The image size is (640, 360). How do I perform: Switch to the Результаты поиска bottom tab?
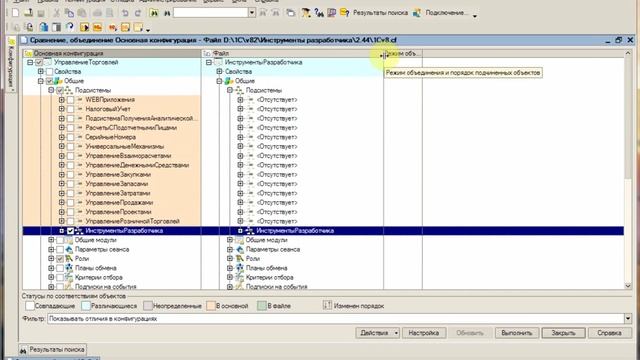coord(53,350)
